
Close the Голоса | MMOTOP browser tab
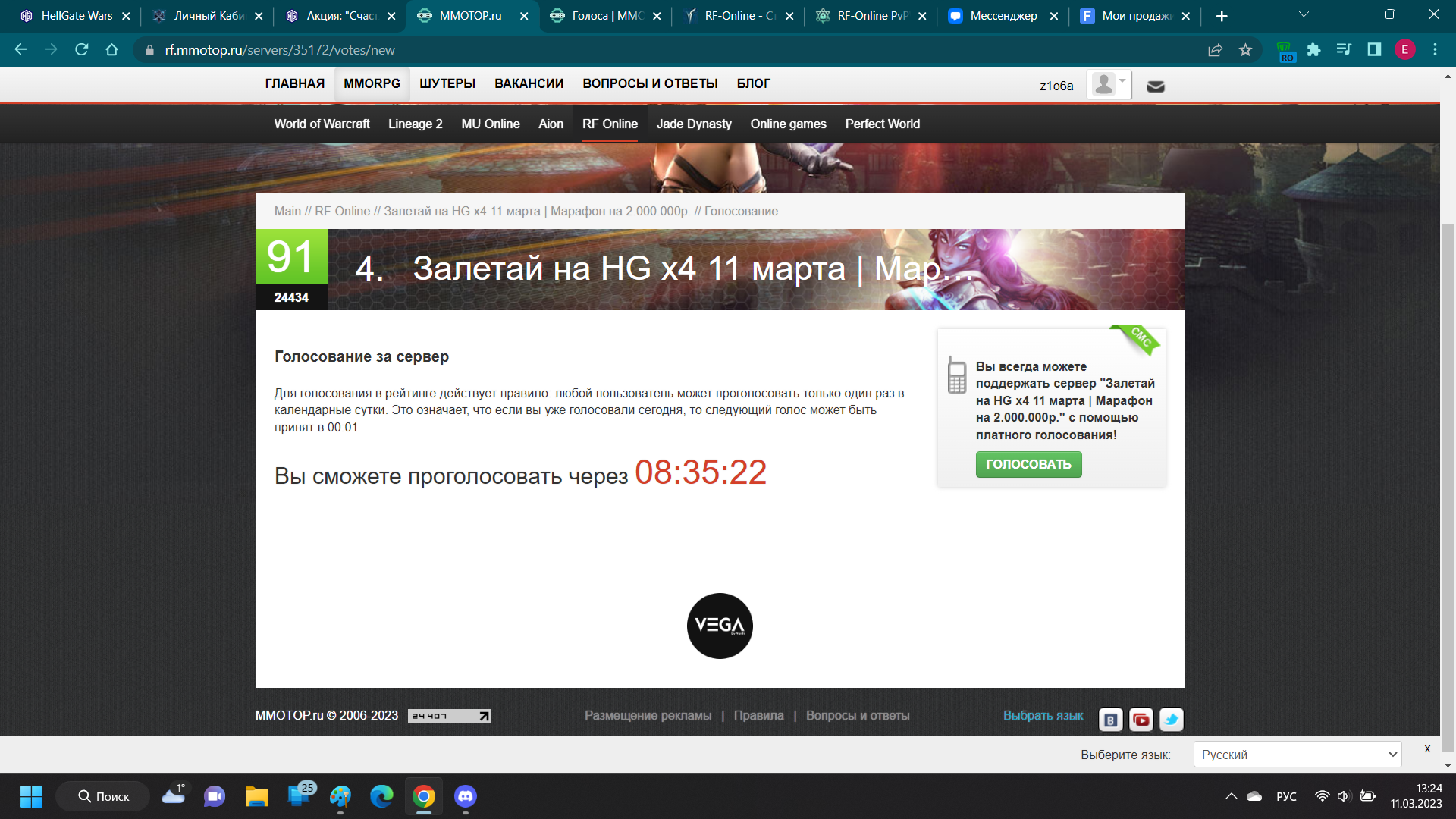(657, 16)
